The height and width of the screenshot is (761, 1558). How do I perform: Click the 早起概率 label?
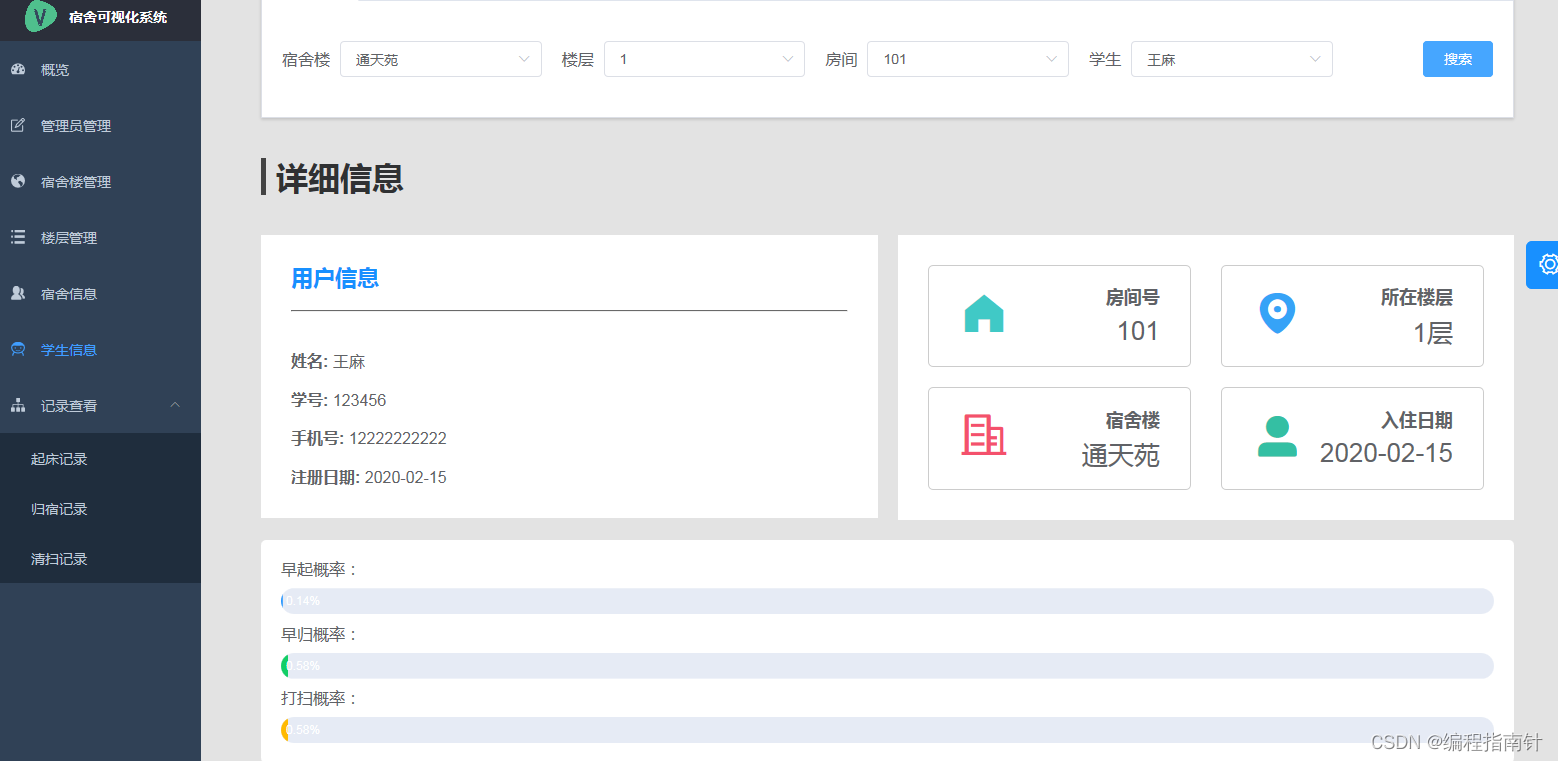click(320, 570)
